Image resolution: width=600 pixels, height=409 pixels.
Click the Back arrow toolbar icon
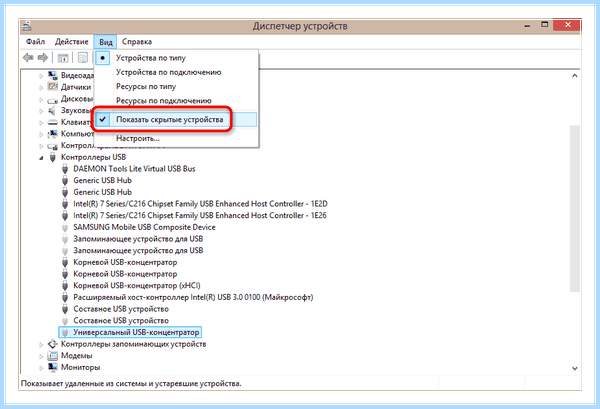[x=28, y=58]
